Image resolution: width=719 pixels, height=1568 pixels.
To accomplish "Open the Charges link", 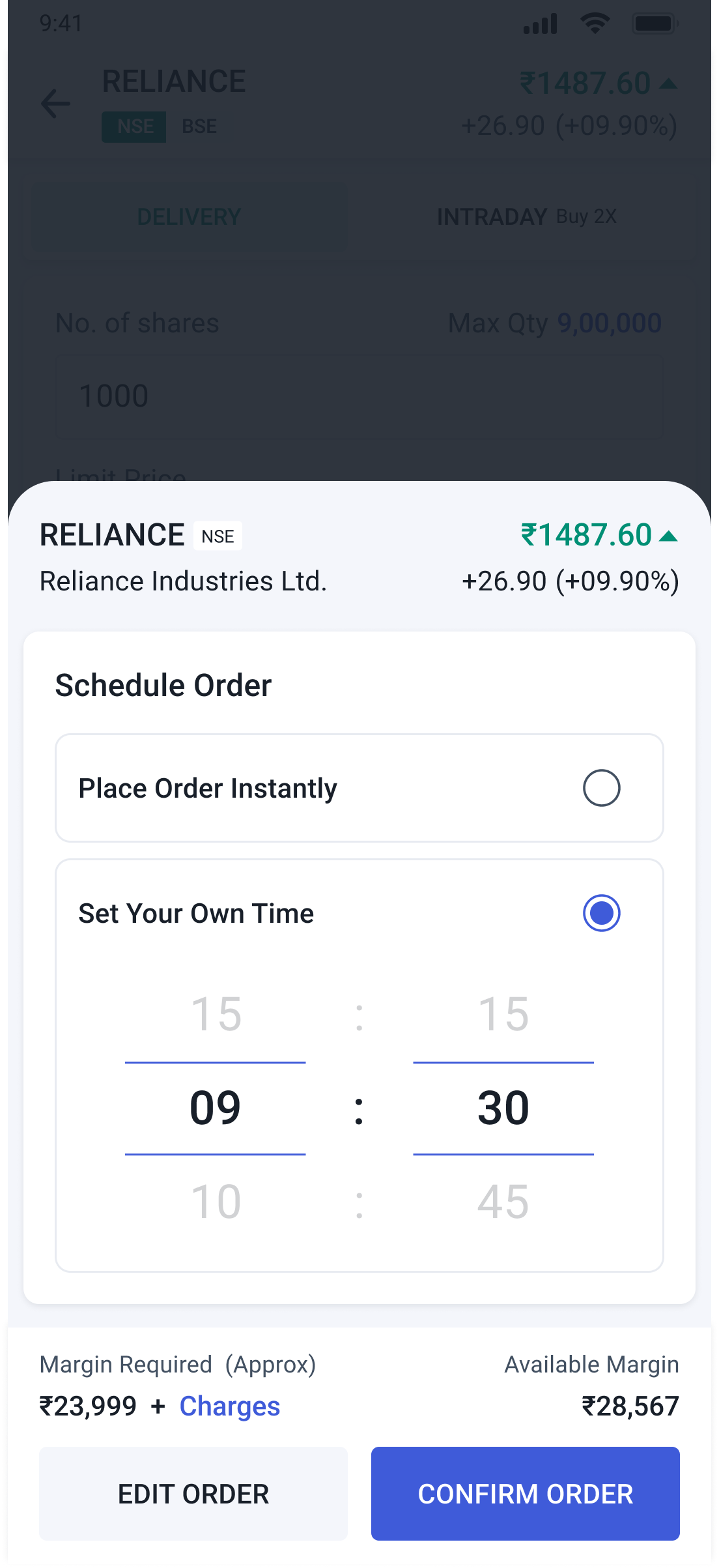I will coord(230,1406).
